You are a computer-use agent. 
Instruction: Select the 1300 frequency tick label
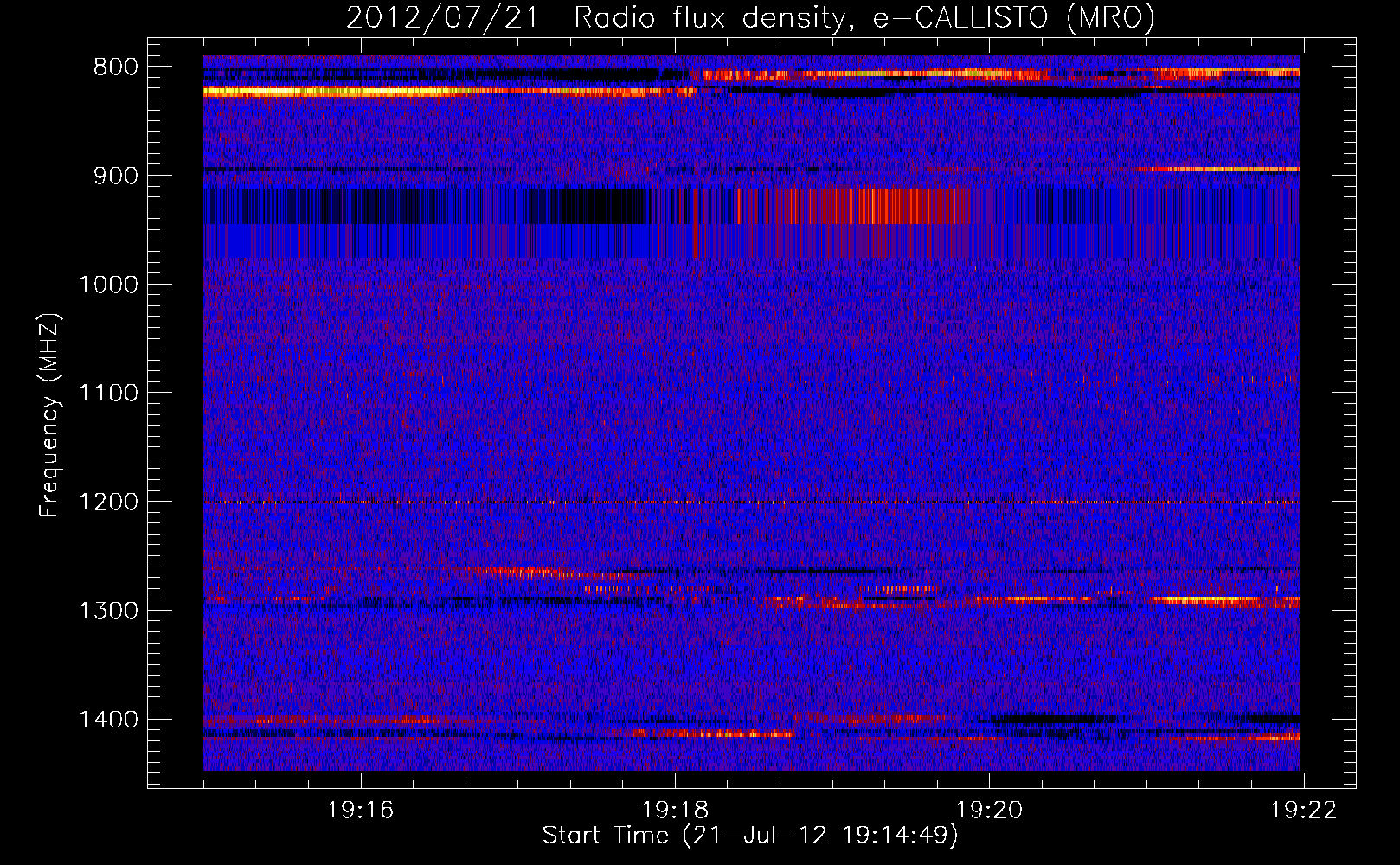pyautogui.click(x=108, y=611)
